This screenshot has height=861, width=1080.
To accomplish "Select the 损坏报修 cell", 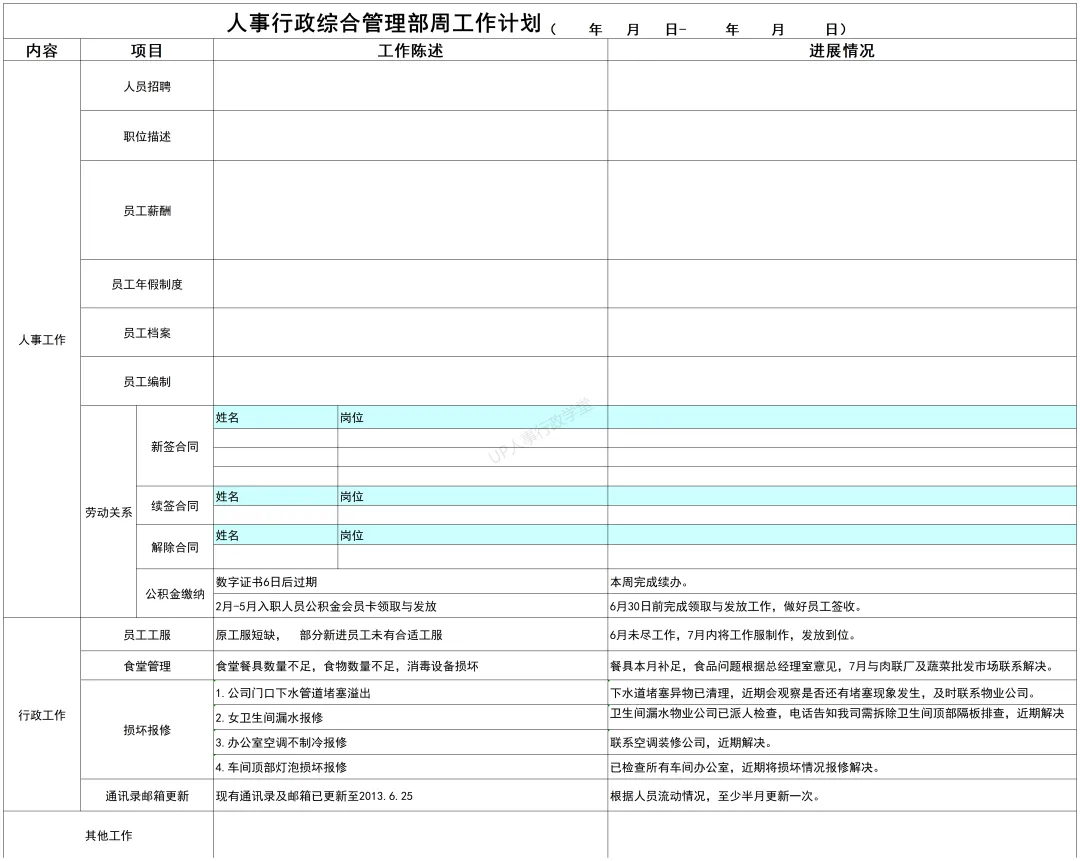I will point(147,729).
